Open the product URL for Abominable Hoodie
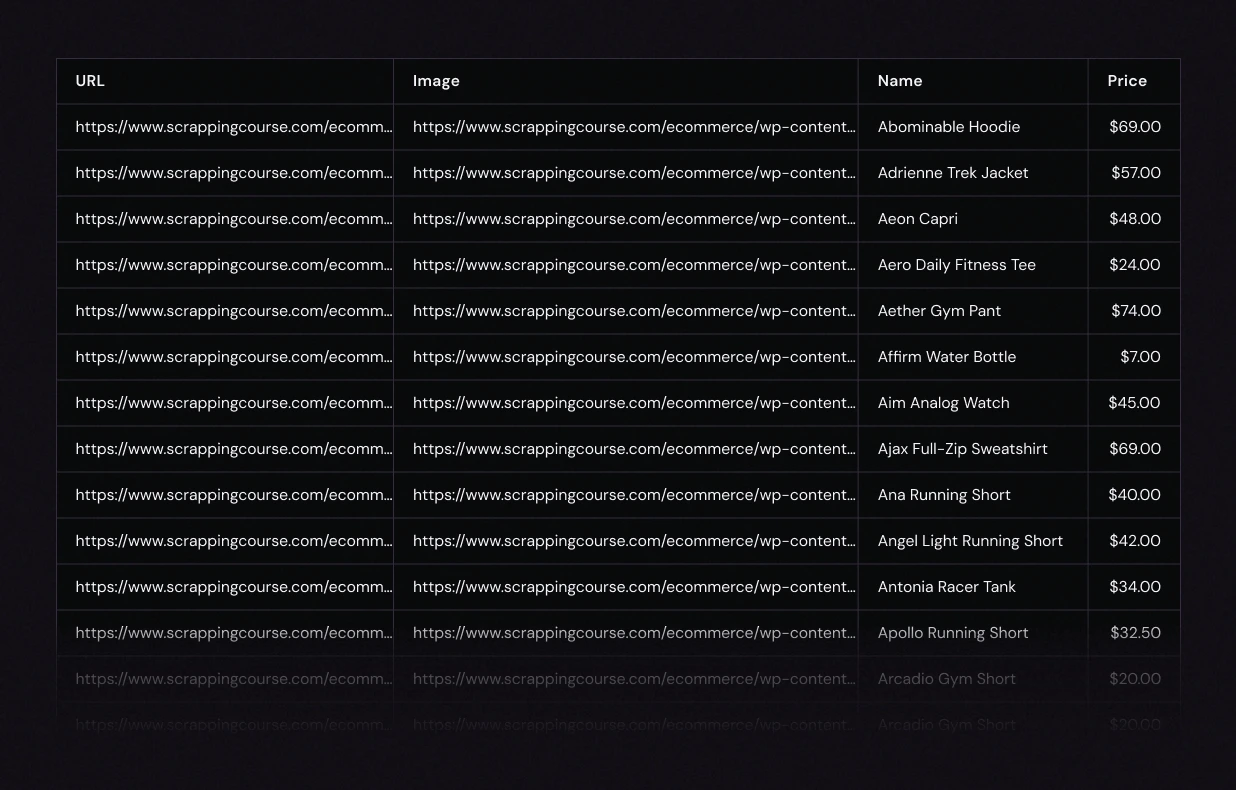The image size is (1236, 790). click(233, 127)
